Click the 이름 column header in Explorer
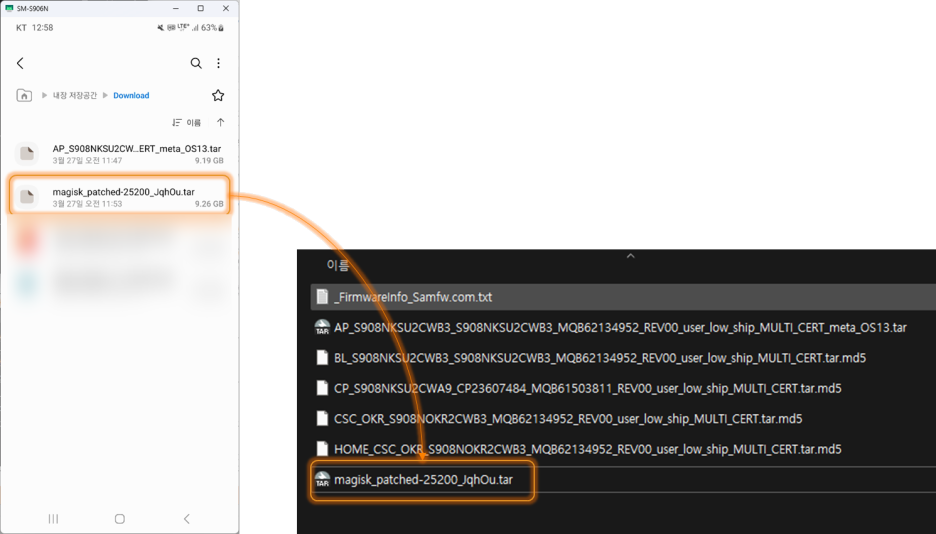The image size is (936, 534). pyautogui.click(x=337, y=266)
